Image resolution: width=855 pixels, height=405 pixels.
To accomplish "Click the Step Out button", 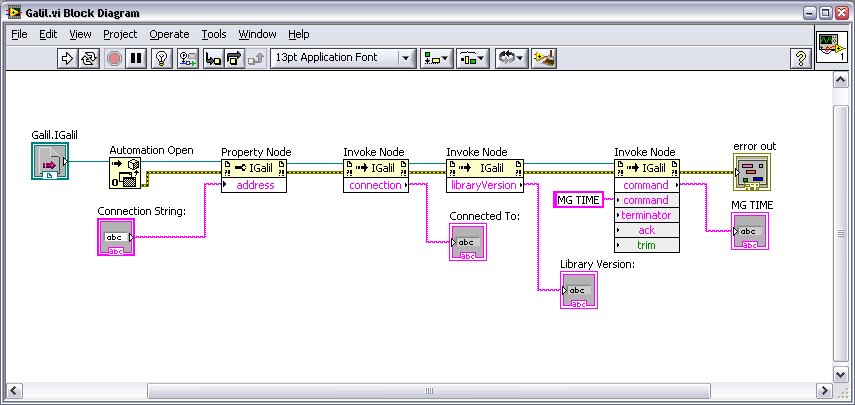I will 256,58.
